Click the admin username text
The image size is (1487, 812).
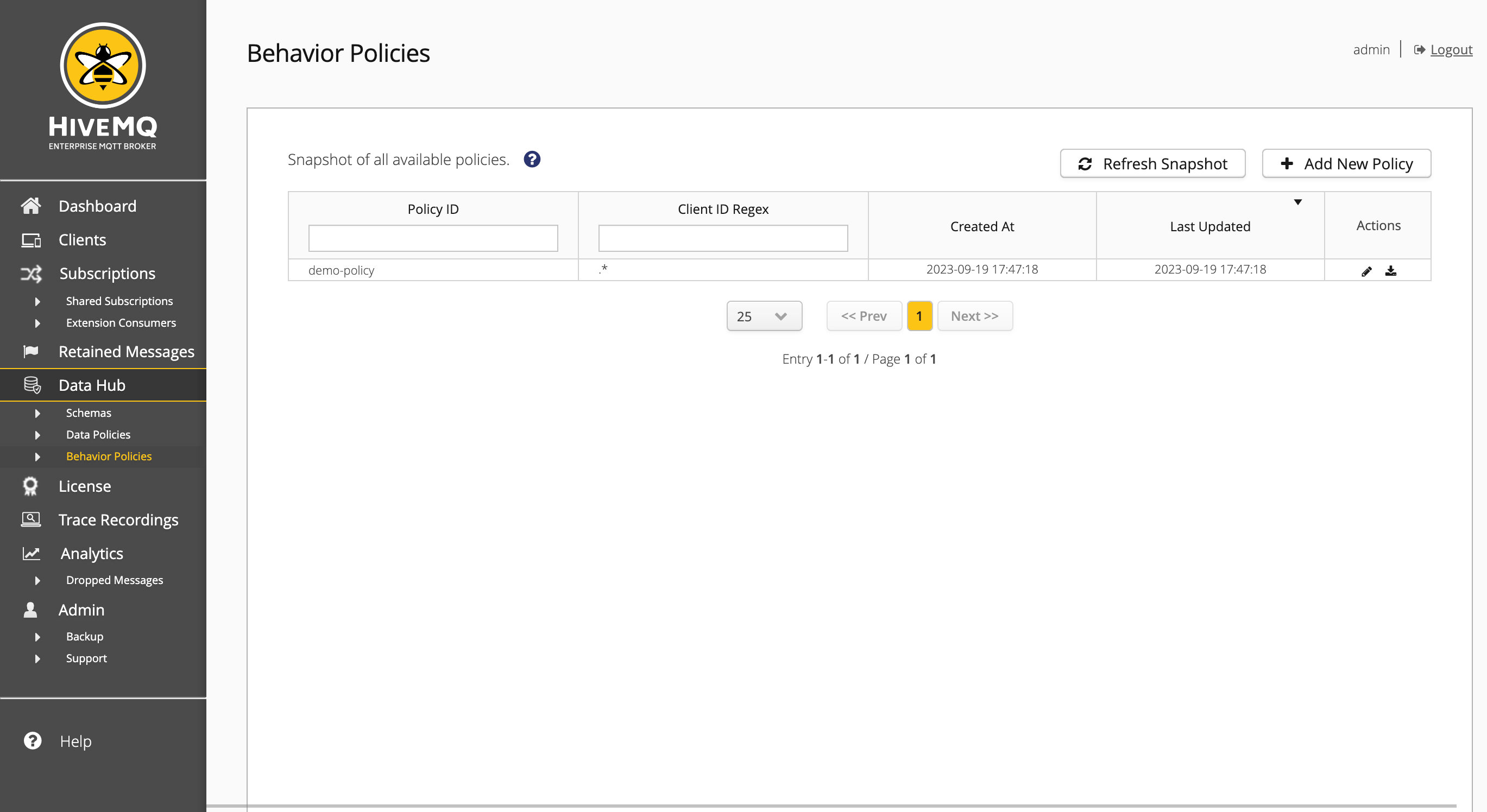[1371, 49]
